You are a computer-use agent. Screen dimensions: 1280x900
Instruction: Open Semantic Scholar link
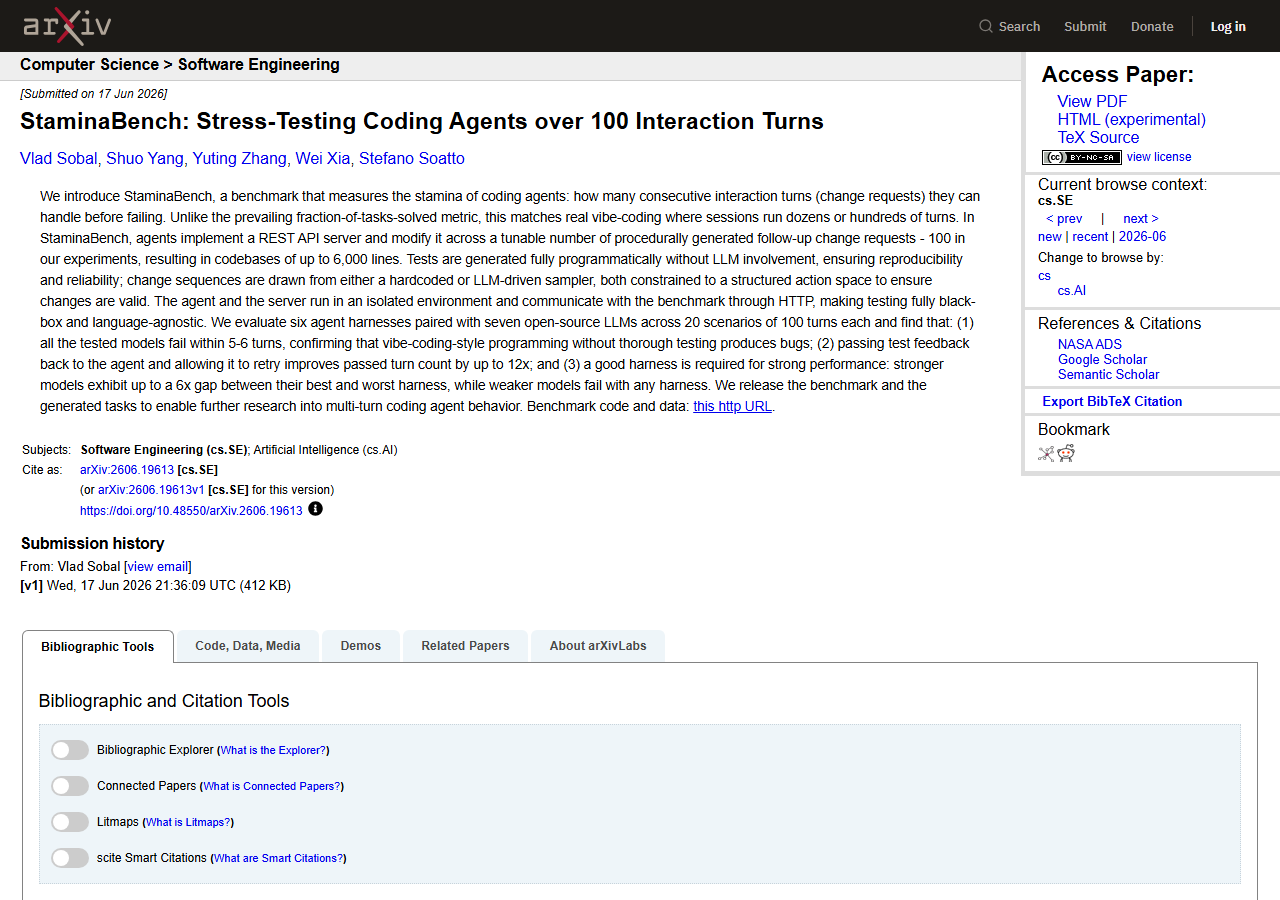point(1108,374)
